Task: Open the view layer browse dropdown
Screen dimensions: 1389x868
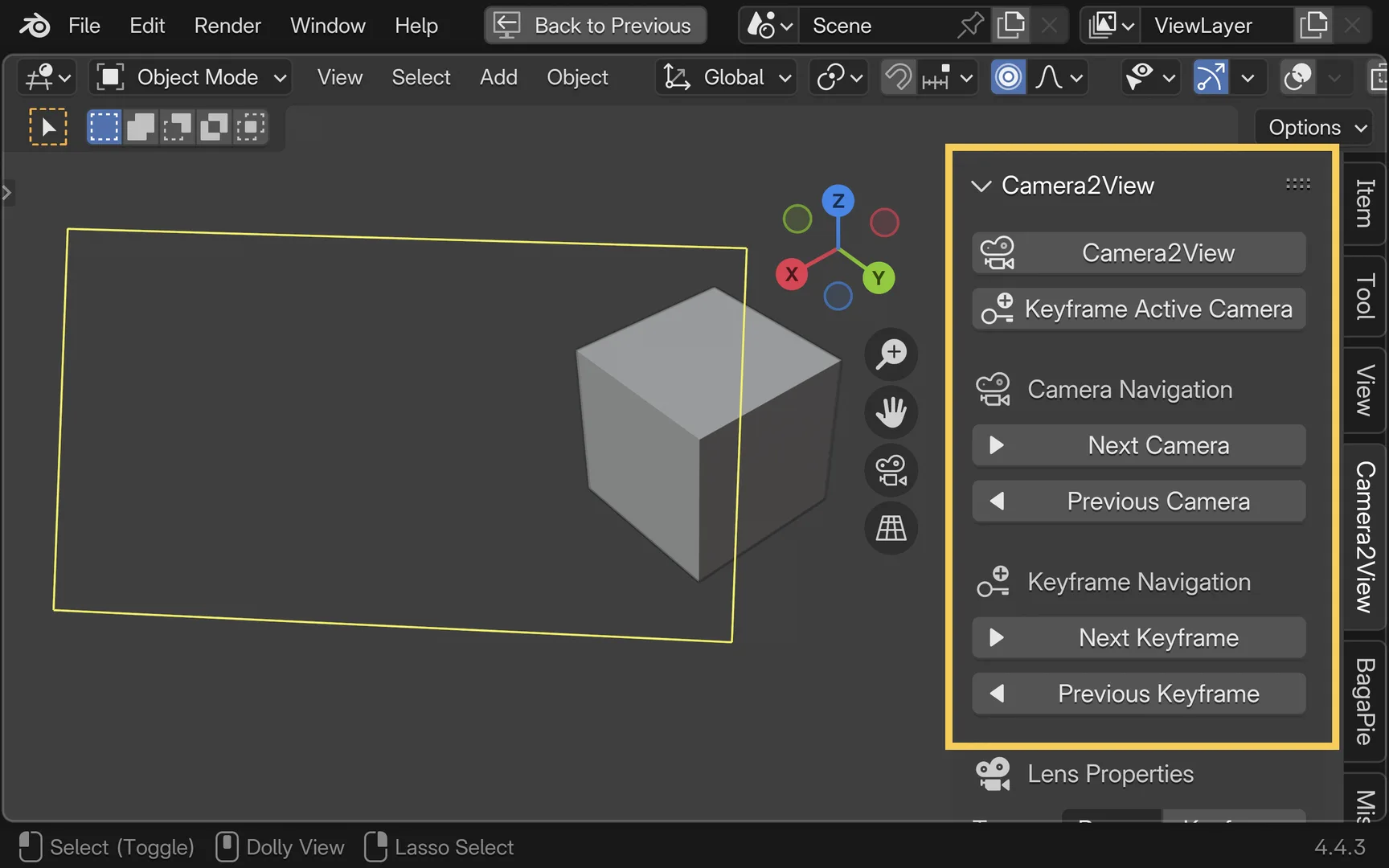Action: [x=1111, y=26]
